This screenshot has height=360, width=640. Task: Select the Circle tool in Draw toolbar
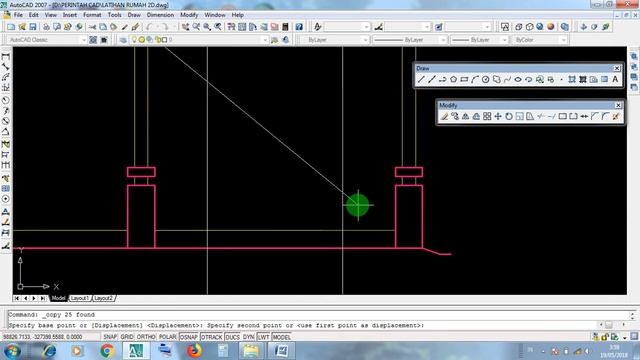point(485,80)
